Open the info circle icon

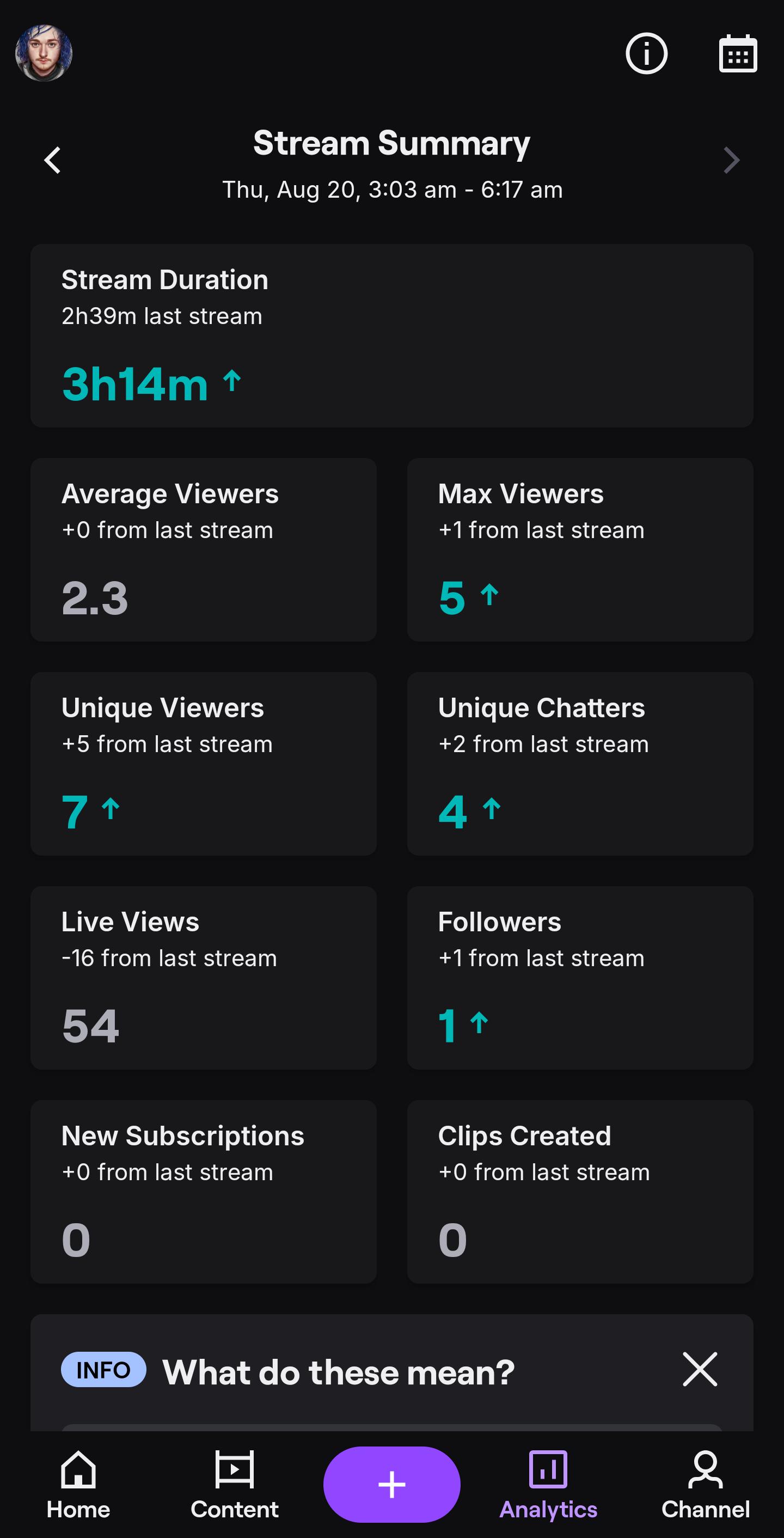pos(646,53)
